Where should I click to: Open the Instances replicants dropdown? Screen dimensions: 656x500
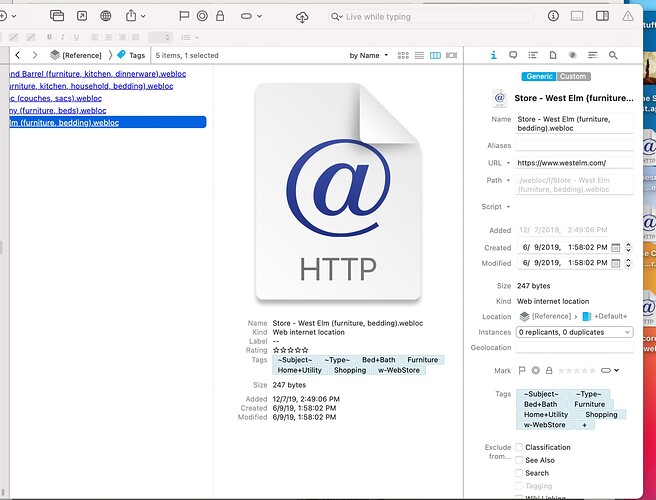point(574,332)
